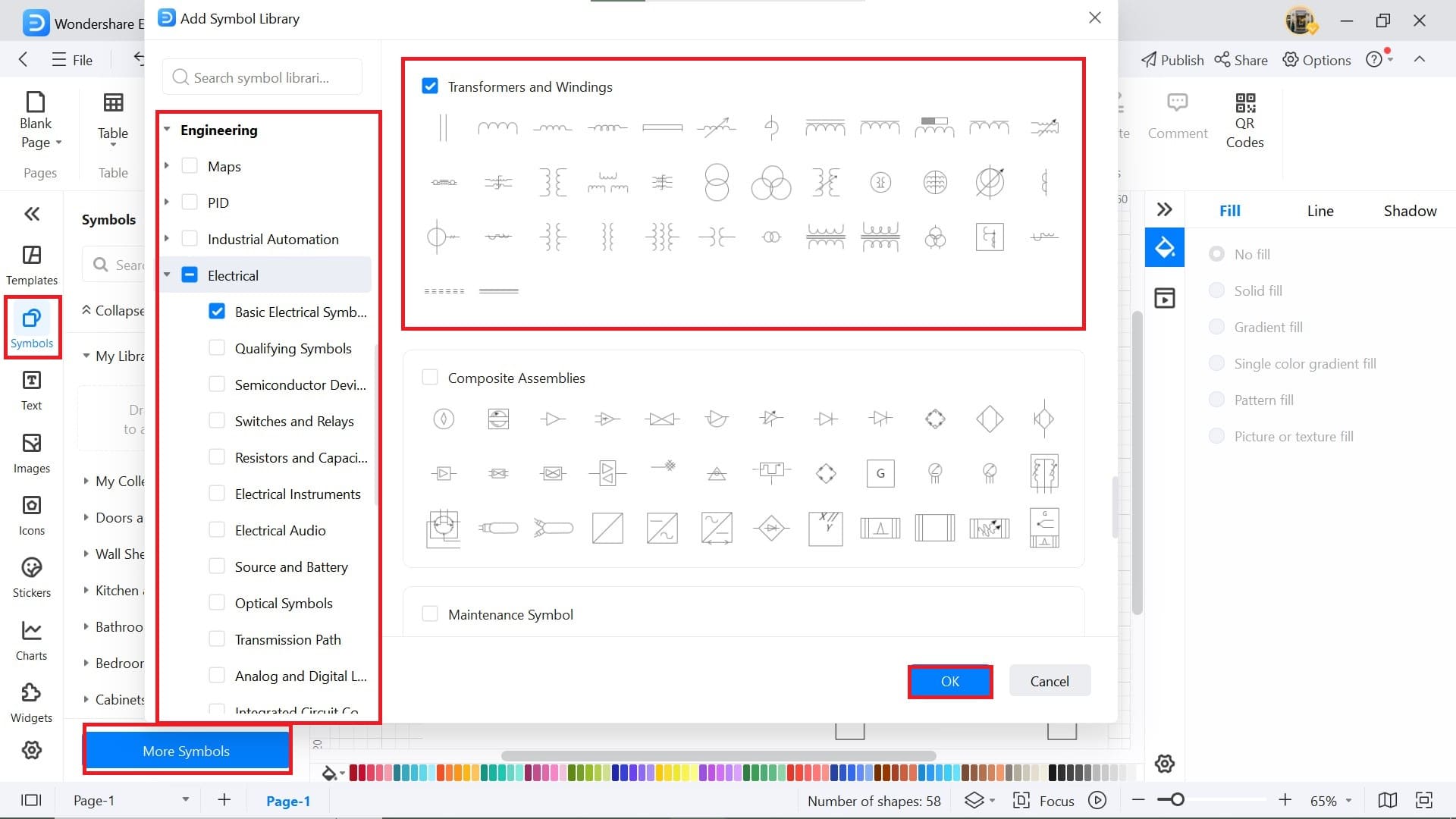The width and height of the screenshot is (1456, 819).
Task: Select the Solid fill radio option
Action: (x=1216, y=290)
